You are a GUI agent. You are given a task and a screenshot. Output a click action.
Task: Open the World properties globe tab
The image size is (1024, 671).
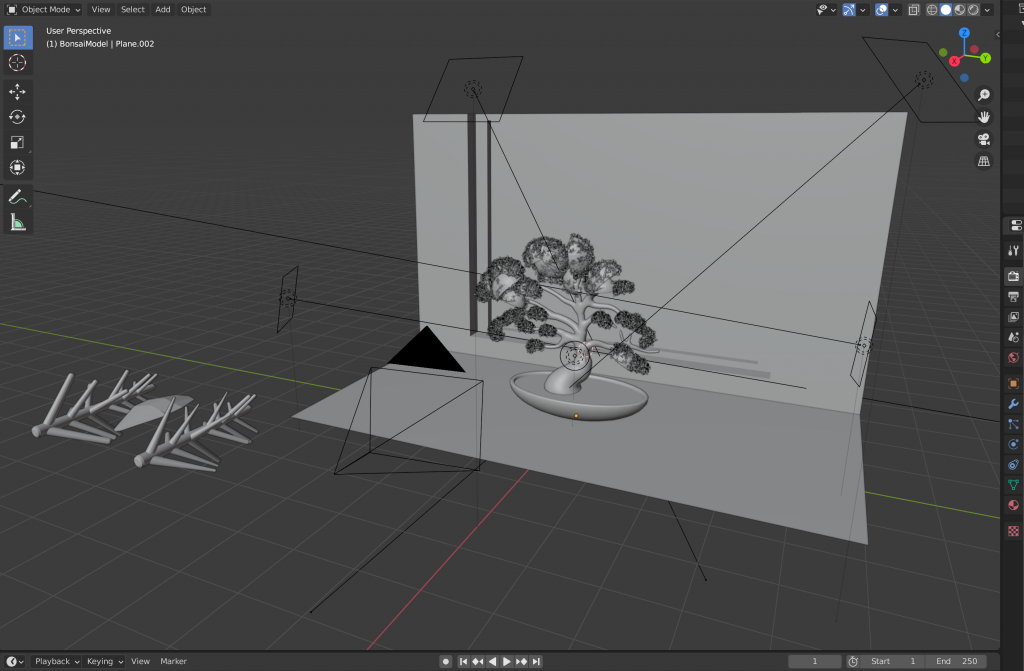(x=1013, y=357)
